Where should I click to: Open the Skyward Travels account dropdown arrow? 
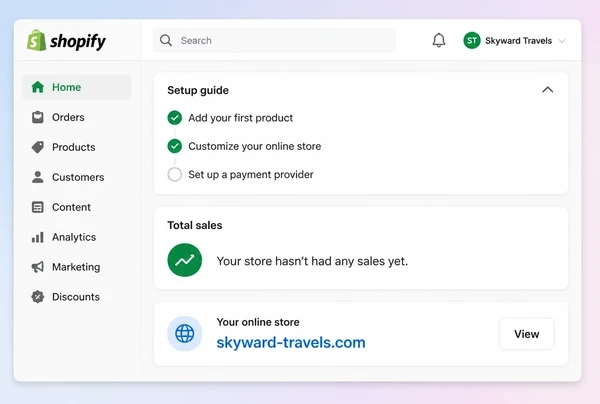click(562, 41)
